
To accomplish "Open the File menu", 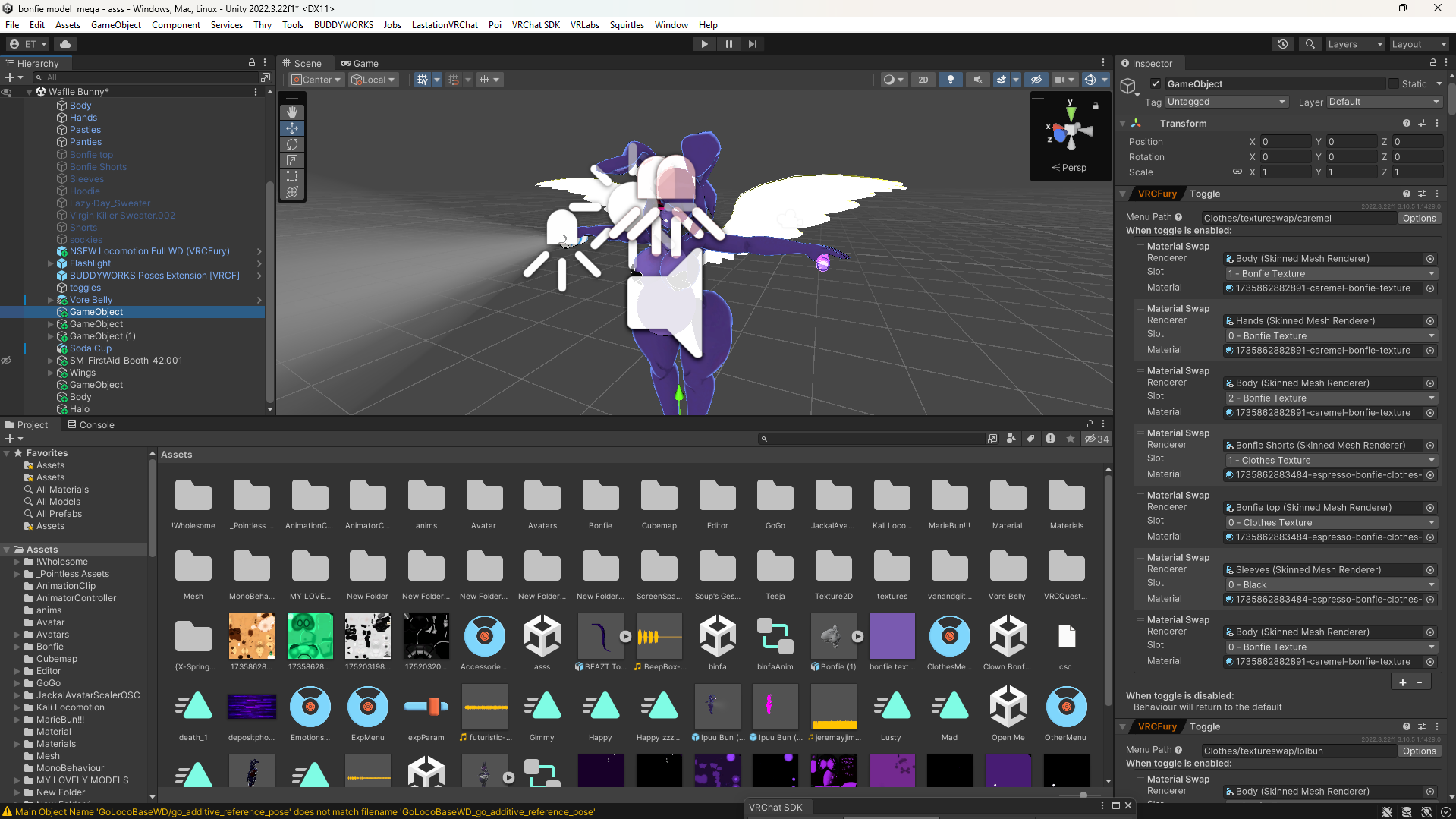I will (12, 25).
